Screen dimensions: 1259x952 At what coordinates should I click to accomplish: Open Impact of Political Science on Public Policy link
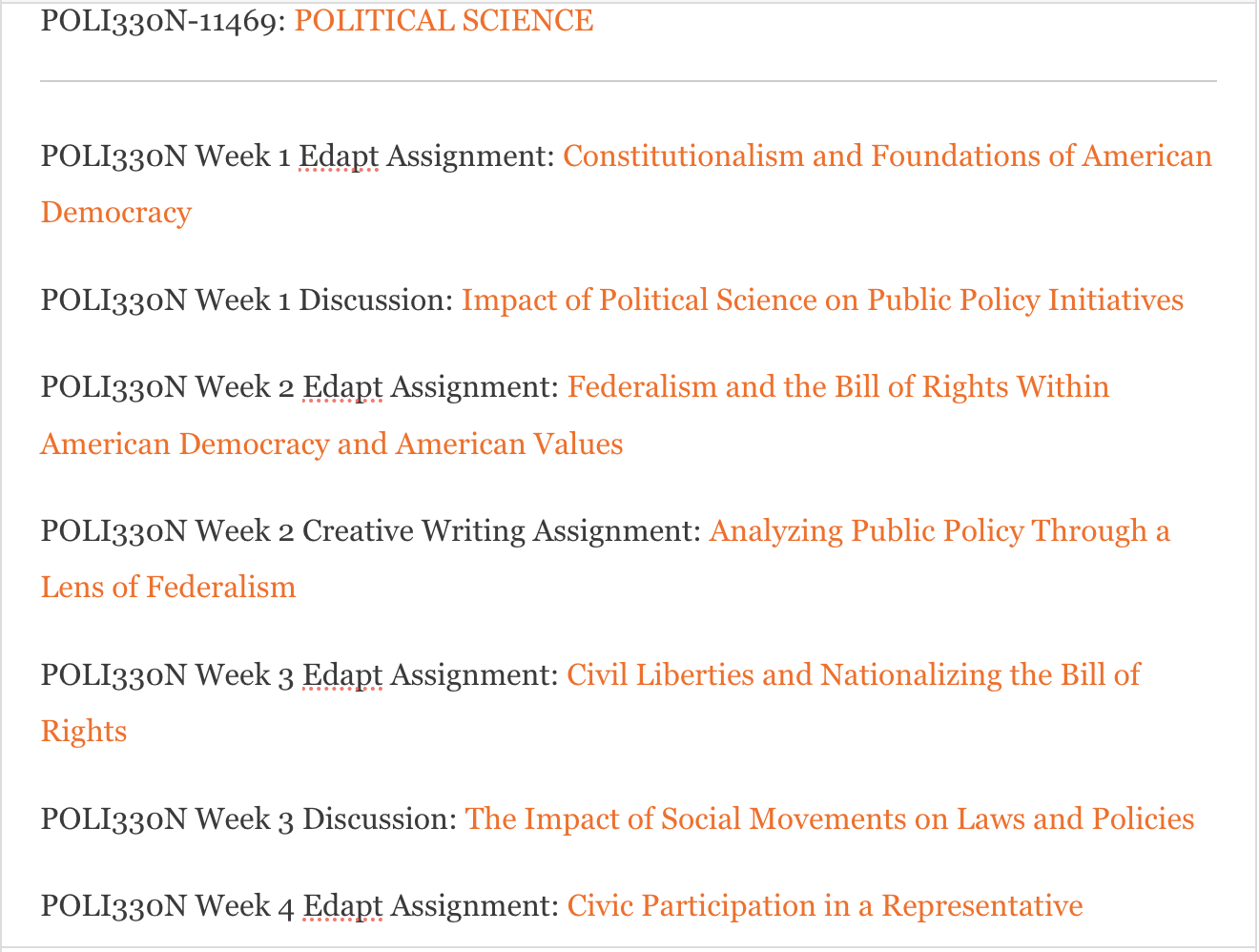pyautogui.click(x=822, y=300)
